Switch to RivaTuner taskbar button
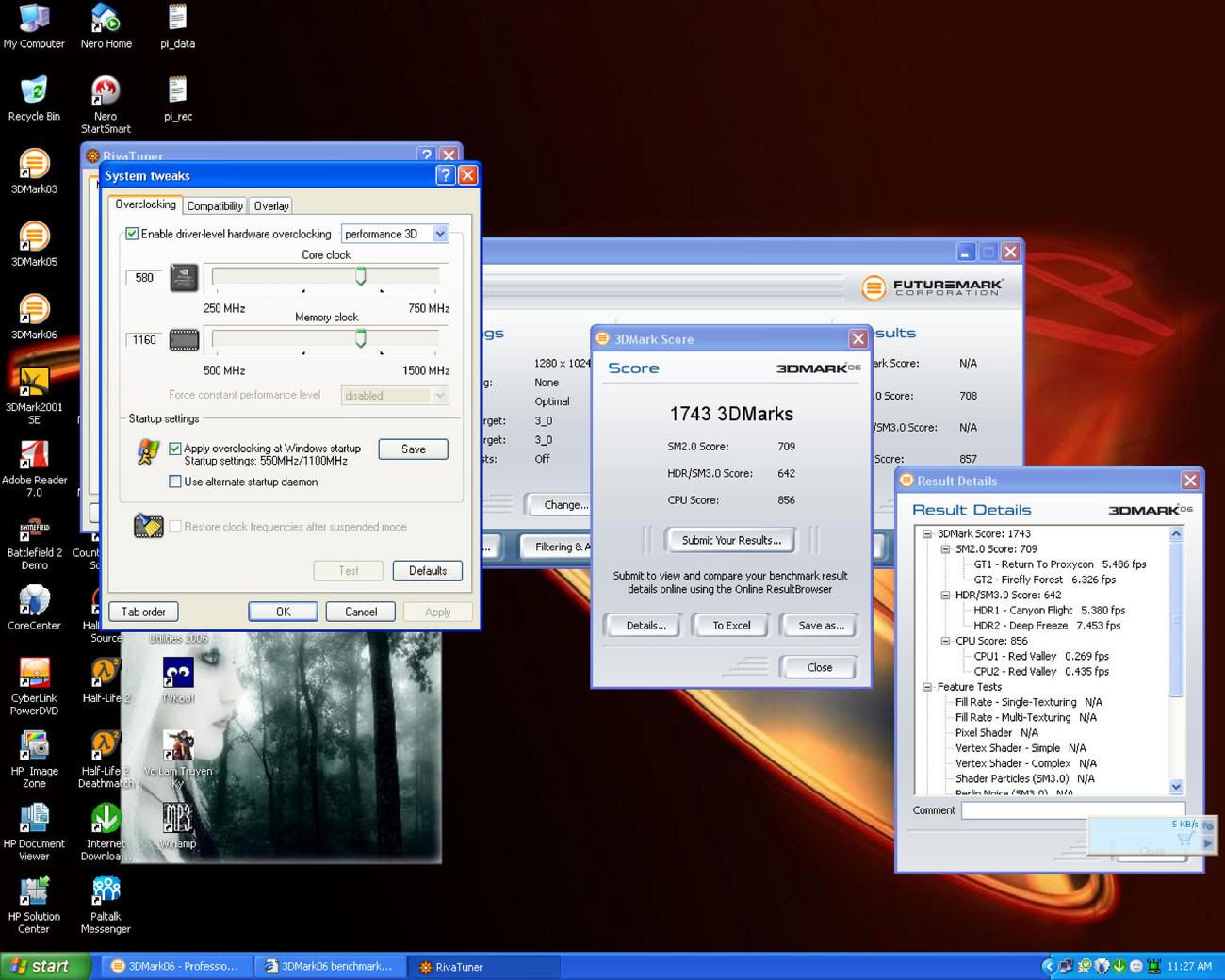The height and width of the screenshot is (980, 1225). tap(484, 966)
